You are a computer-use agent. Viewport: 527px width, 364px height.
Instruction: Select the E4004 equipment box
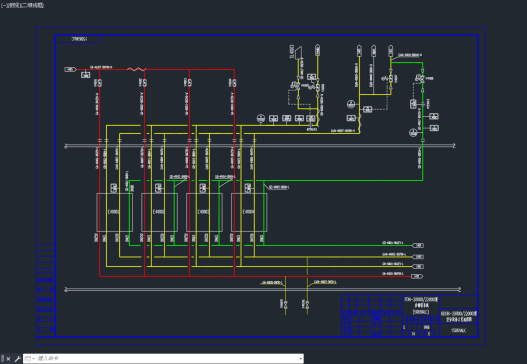pos(249,212)
